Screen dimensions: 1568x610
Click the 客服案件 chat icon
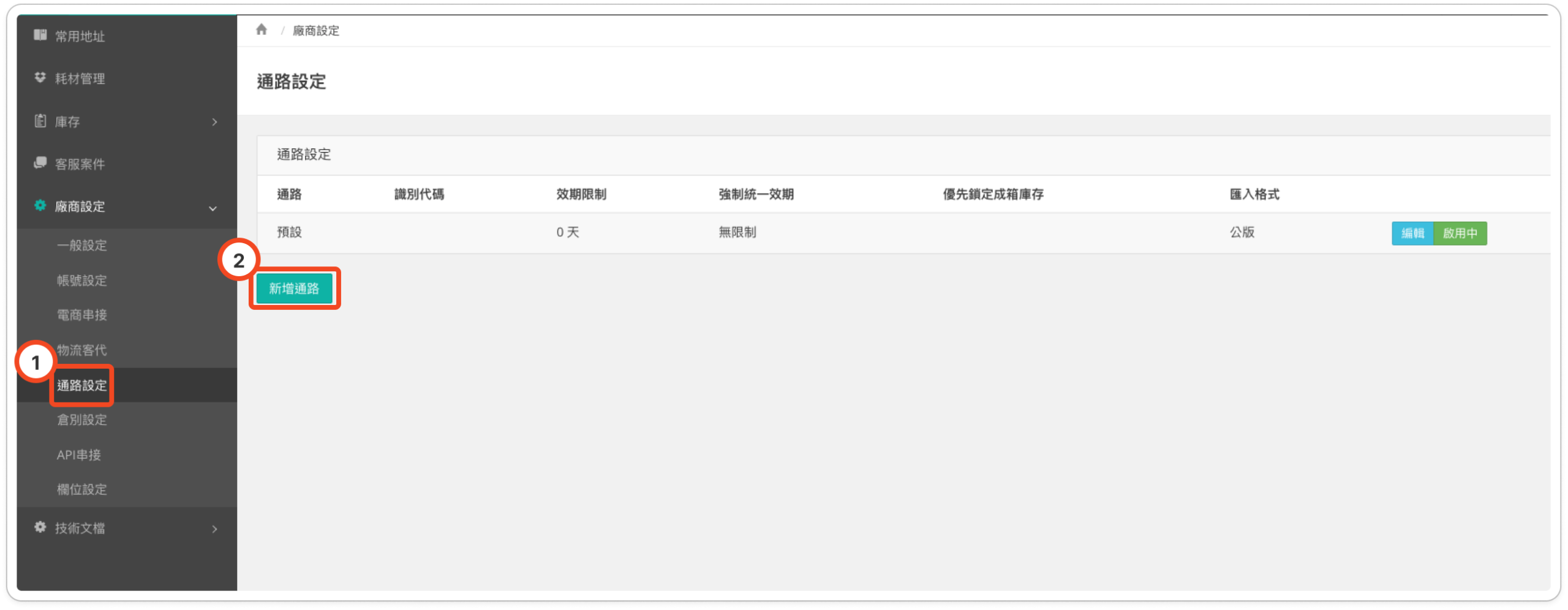[40, 163]
